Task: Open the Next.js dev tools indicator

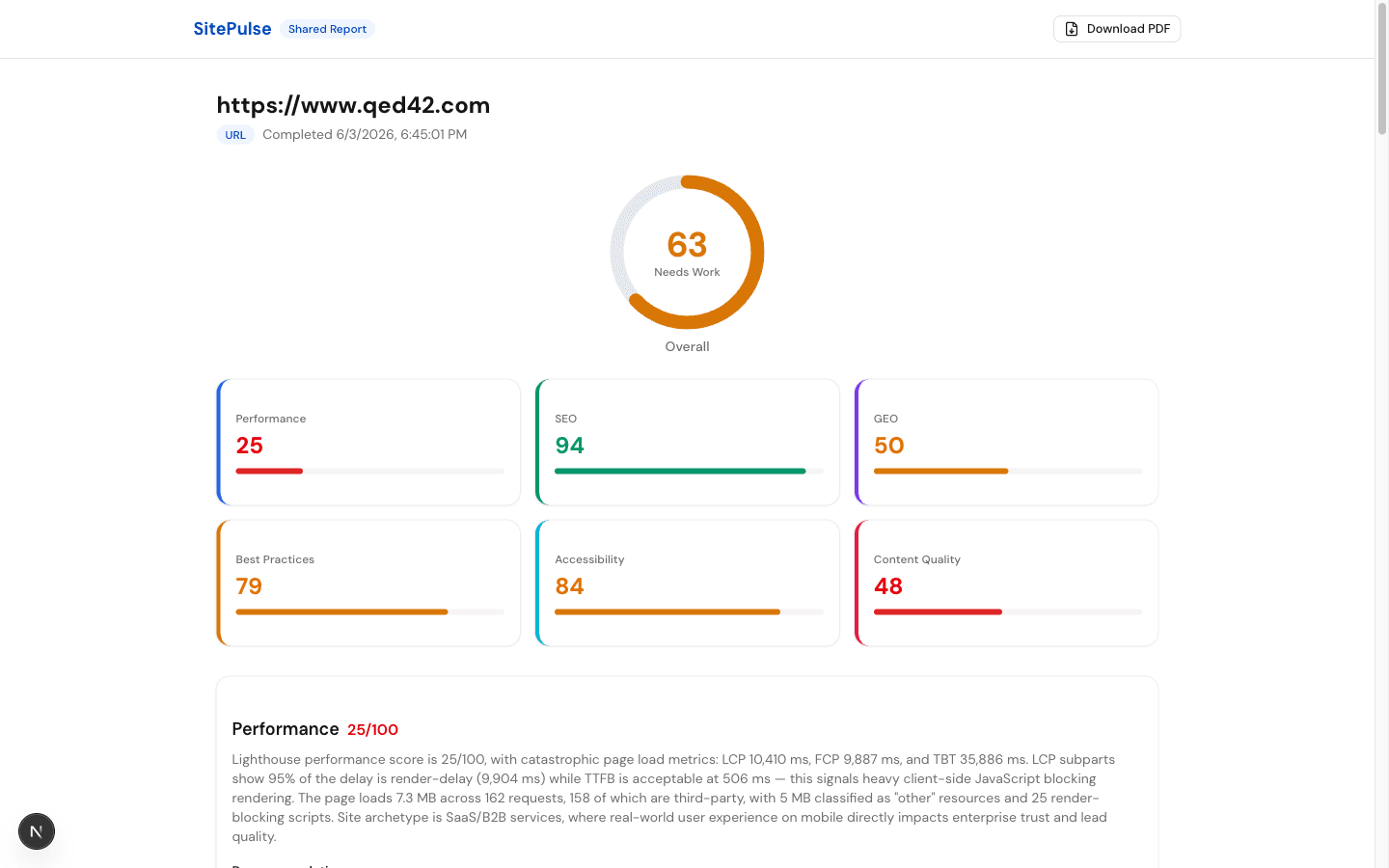Action: [x=37, y=831]
